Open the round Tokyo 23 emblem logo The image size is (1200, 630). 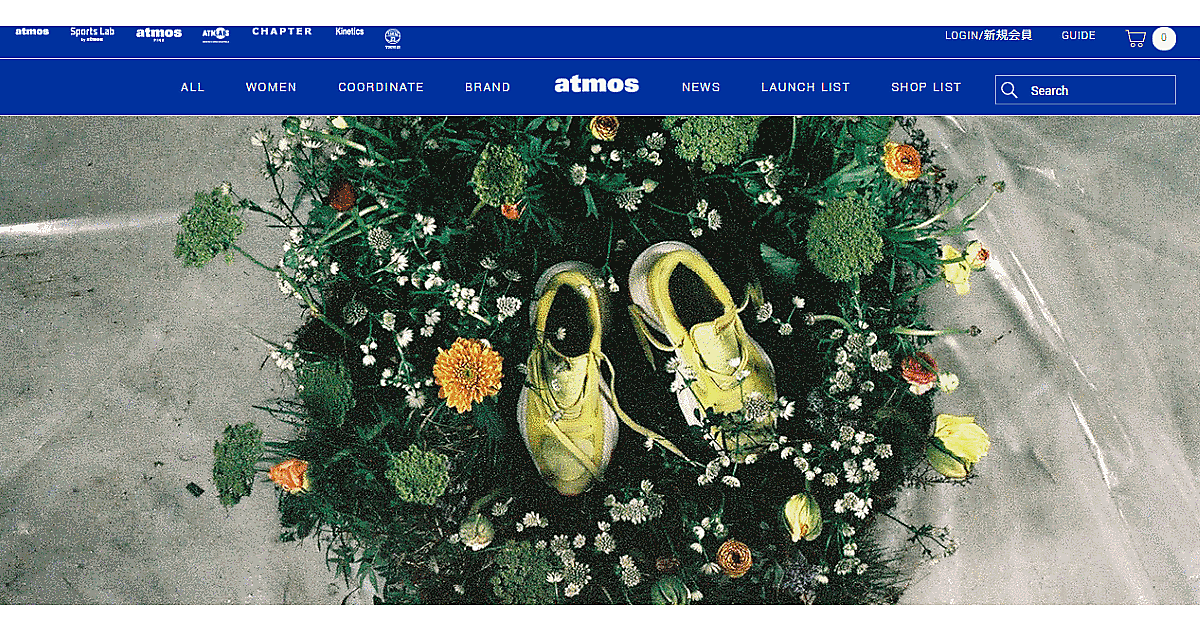pos(393,38)
